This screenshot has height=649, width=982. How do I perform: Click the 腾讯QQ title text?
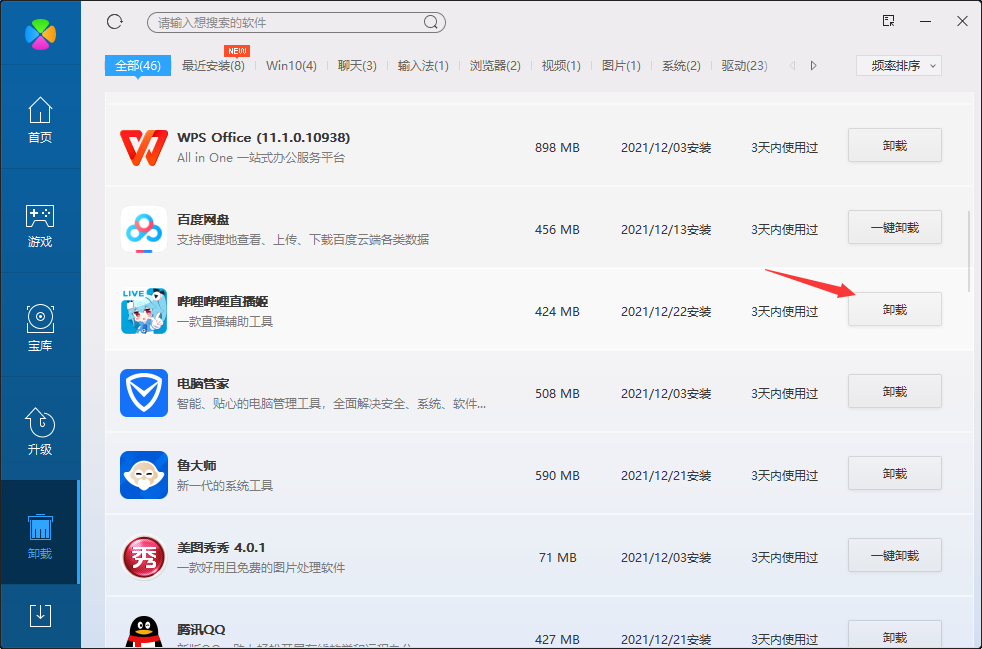point(201,630)
